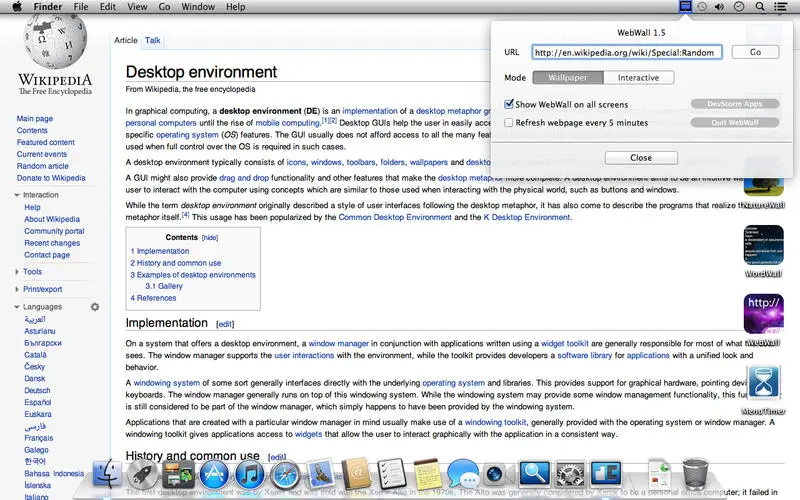
Task: Hide the Contents table via [hide]
Action: [210, 238]
